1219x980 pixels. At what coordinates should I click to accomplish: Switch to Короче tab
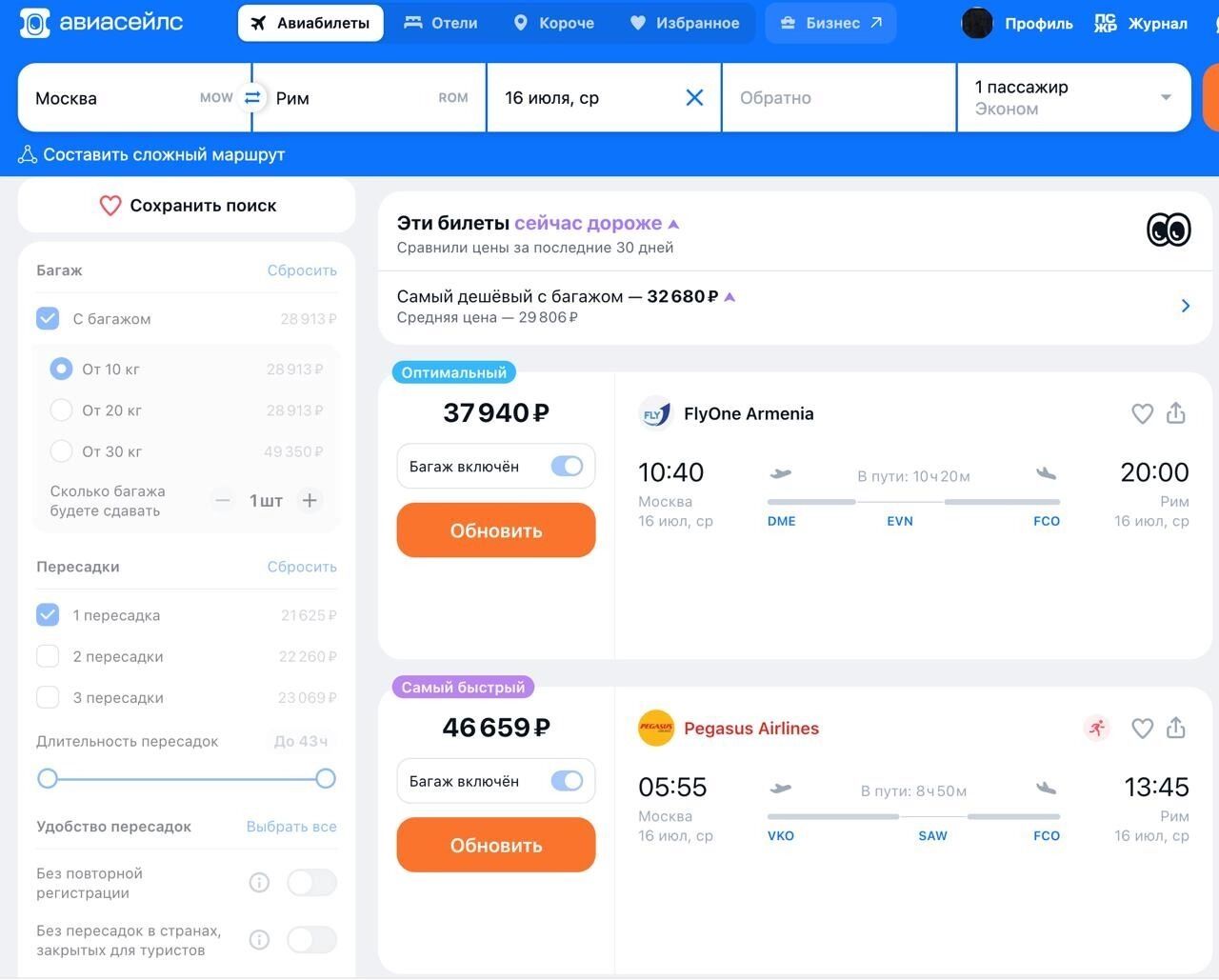point(553,23)
